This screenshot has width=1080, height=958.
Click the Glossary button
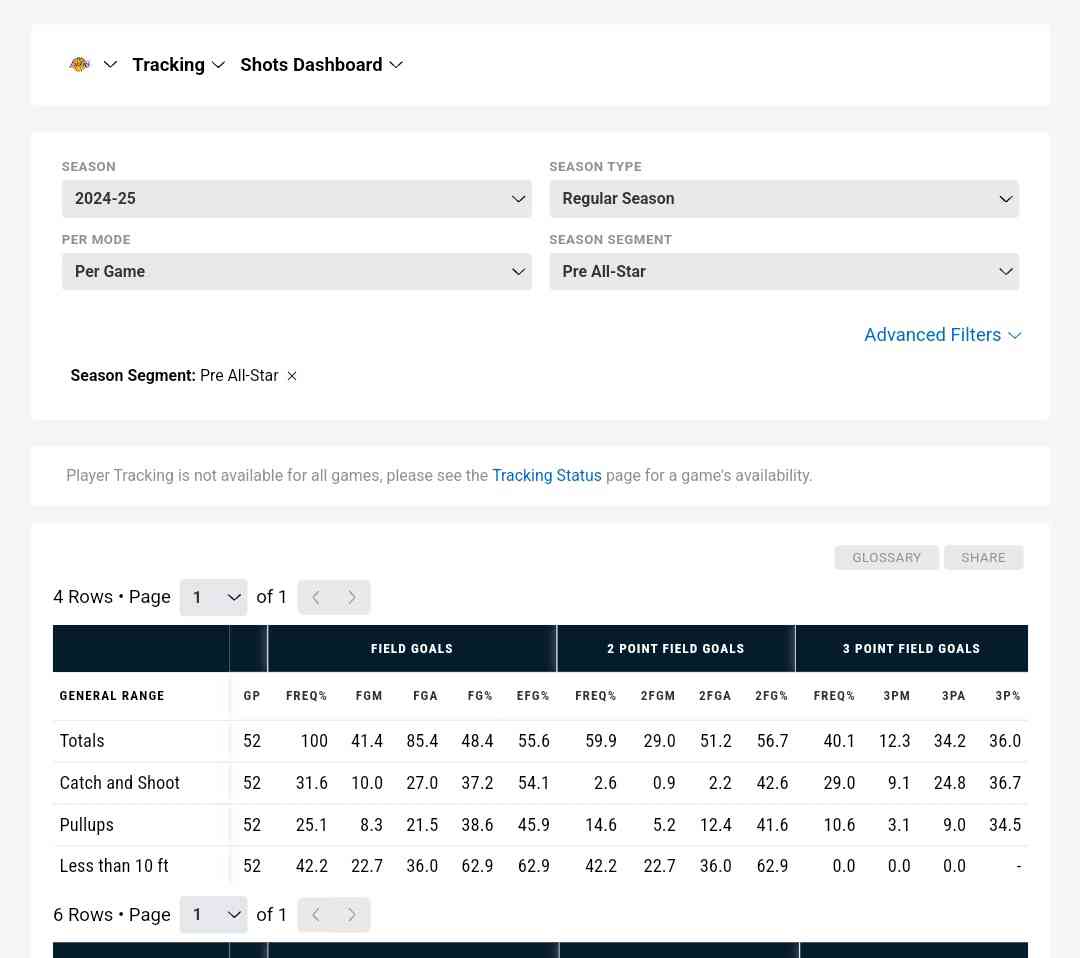(x=886, y=558)
